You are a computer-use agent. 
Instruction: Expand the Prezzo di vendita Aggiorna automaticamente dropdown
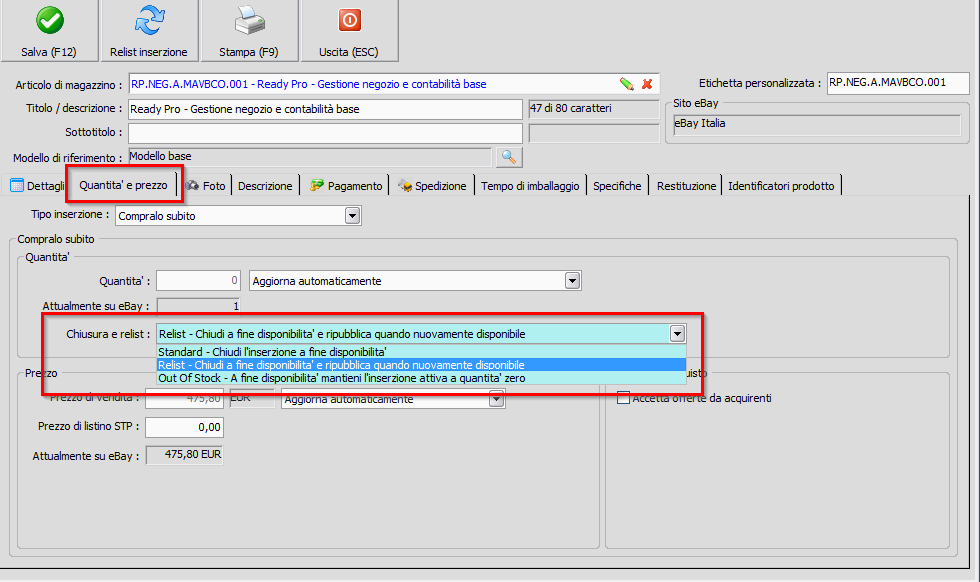496,399
